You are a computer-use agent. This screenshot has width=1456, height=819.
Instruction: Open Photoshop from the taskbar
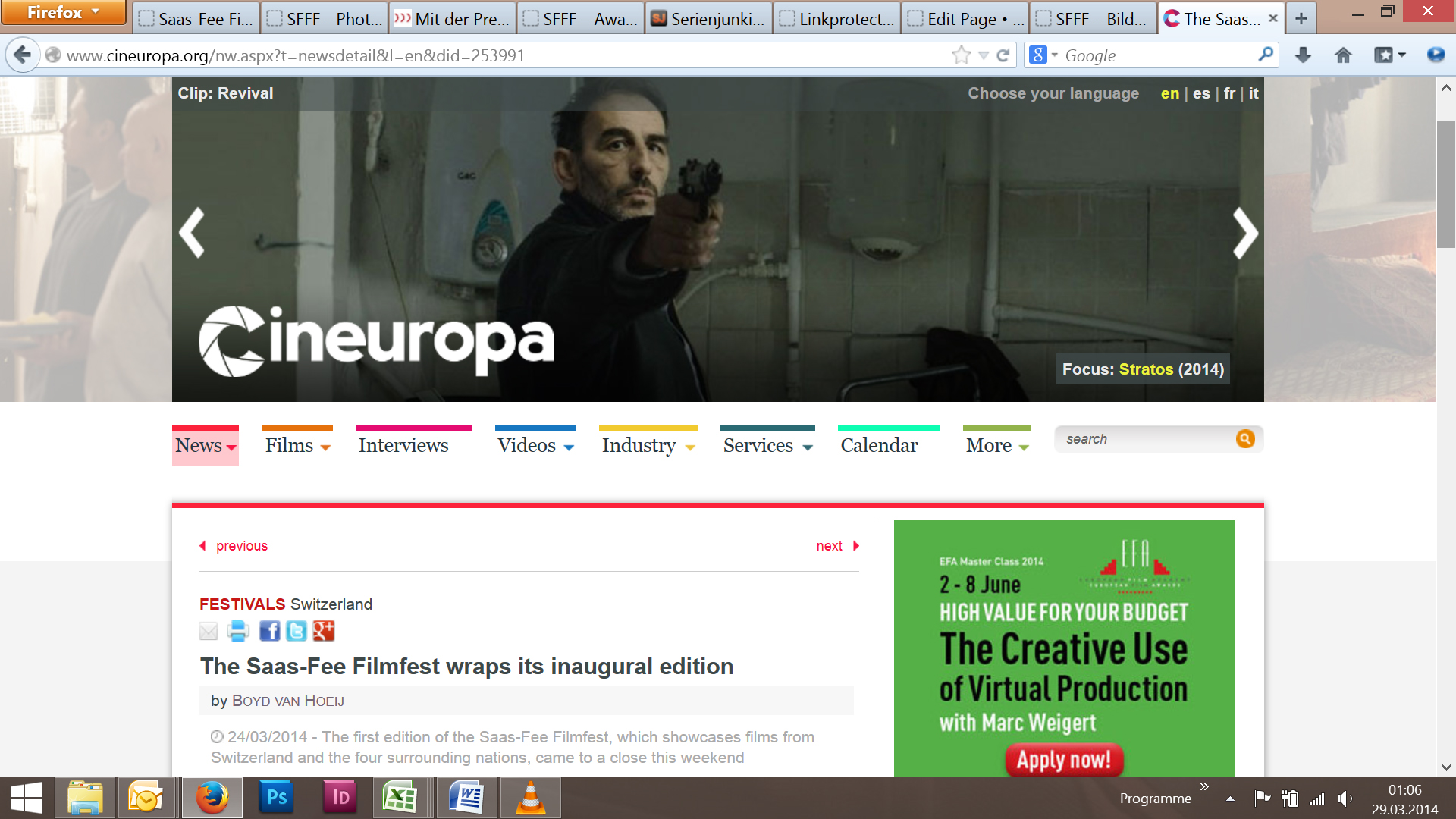(x=276, y=798)
